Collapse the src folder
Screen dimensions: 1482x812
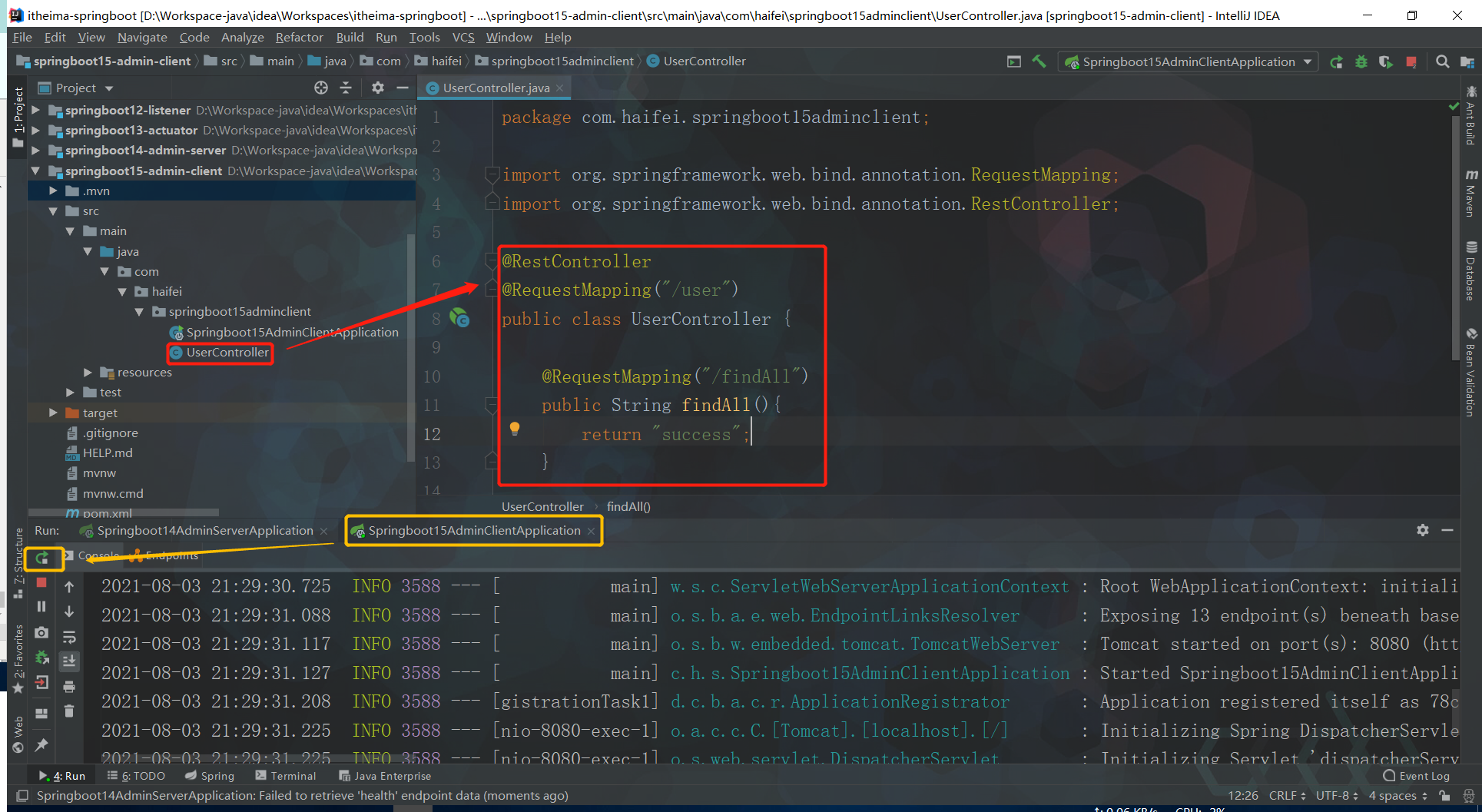tap(53, 211)
